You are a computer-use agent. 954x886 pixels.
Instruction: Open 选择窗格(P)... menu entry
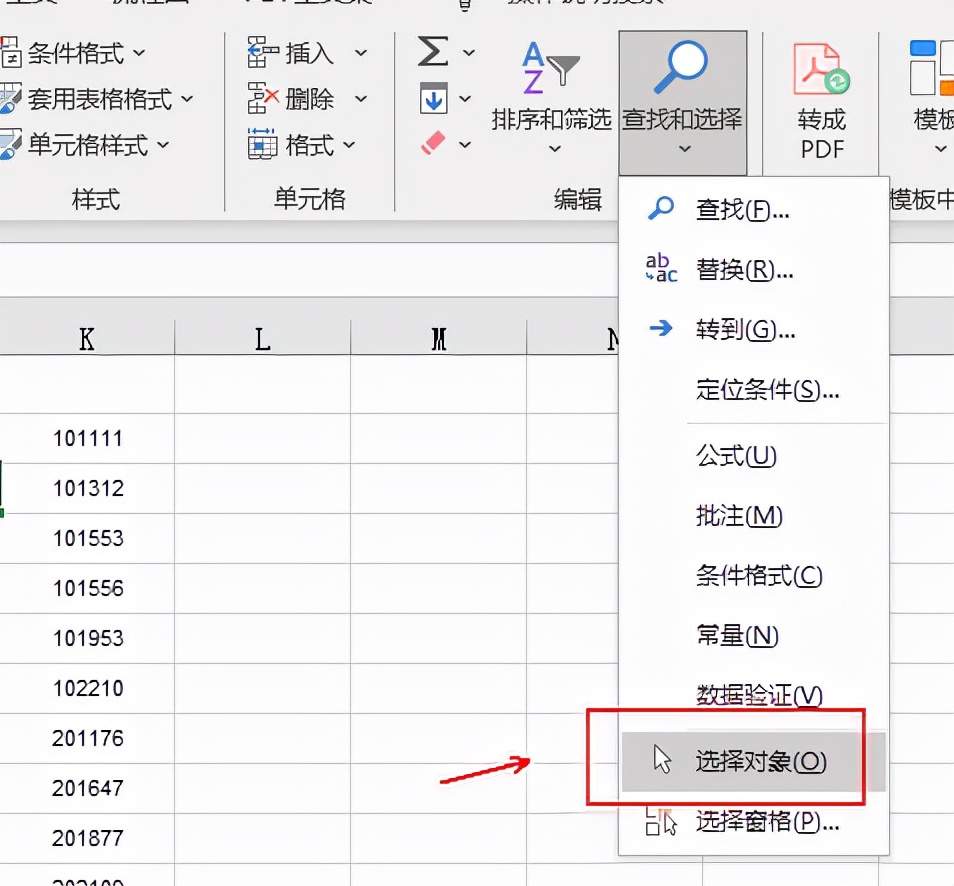(x=753, y=821)
